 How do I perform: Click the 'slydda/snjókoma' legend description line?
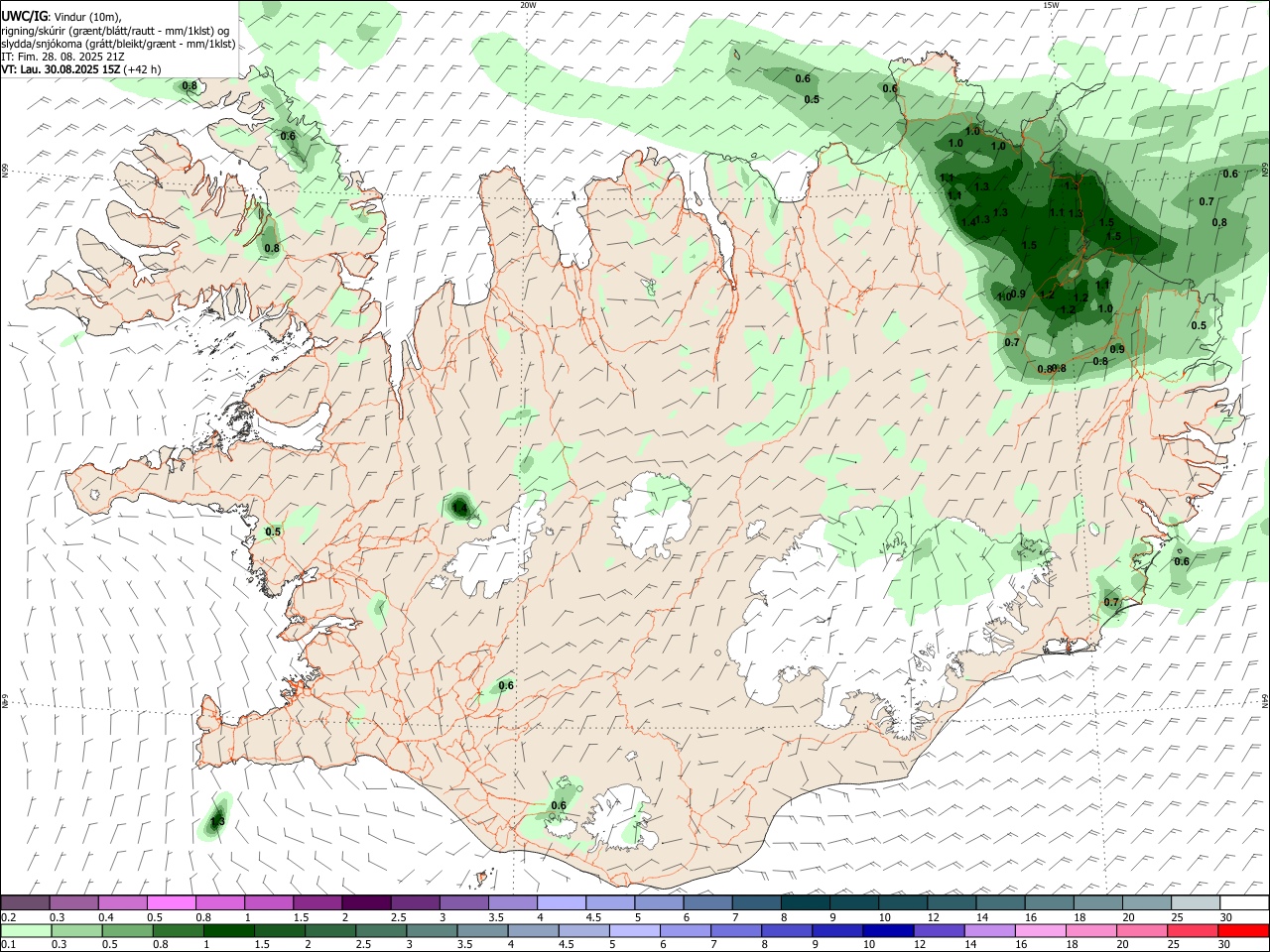tap(118, 44)
